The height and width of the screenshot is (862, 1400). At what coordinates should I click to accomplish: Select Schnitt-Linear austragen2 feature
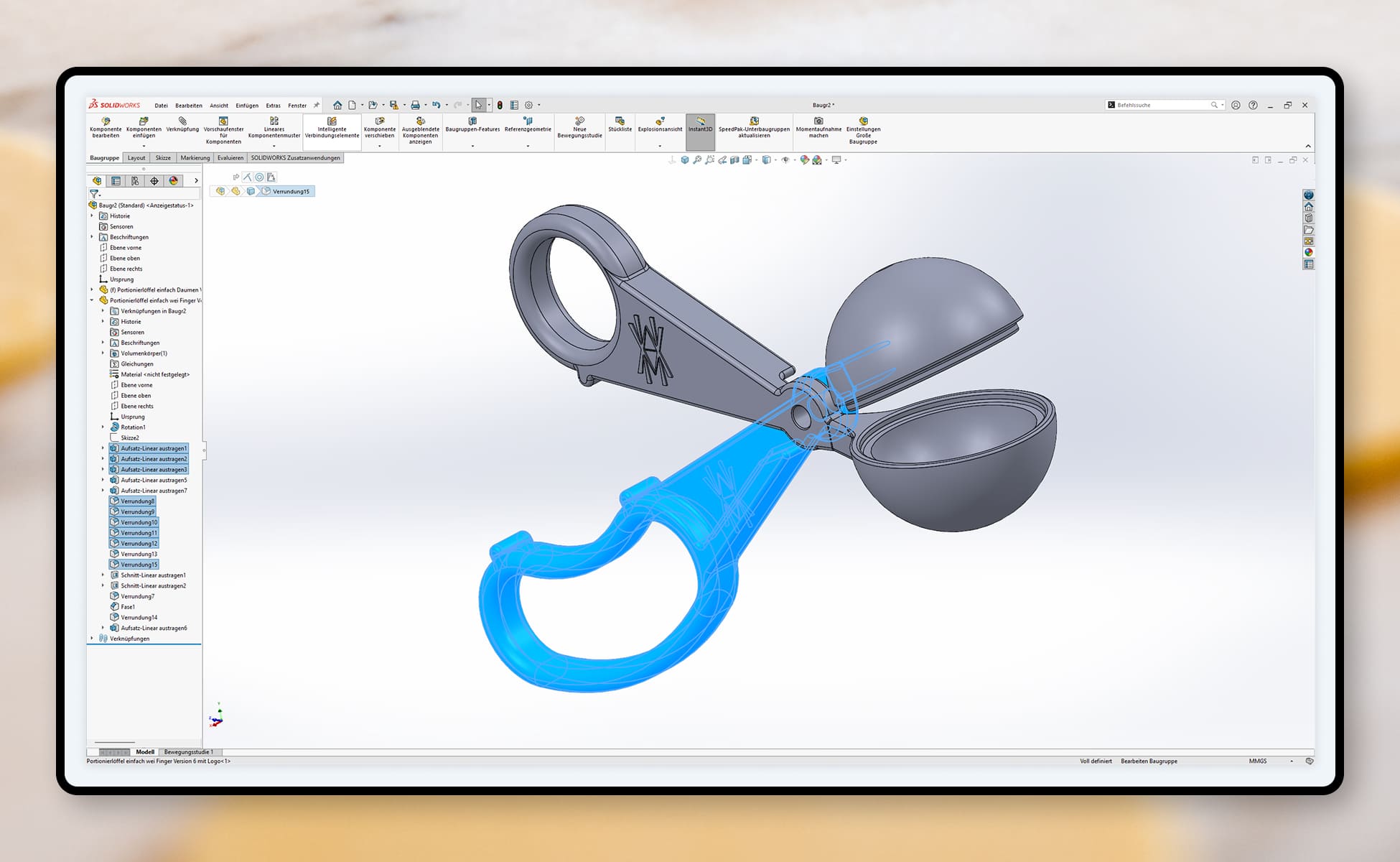click(148, 585)
